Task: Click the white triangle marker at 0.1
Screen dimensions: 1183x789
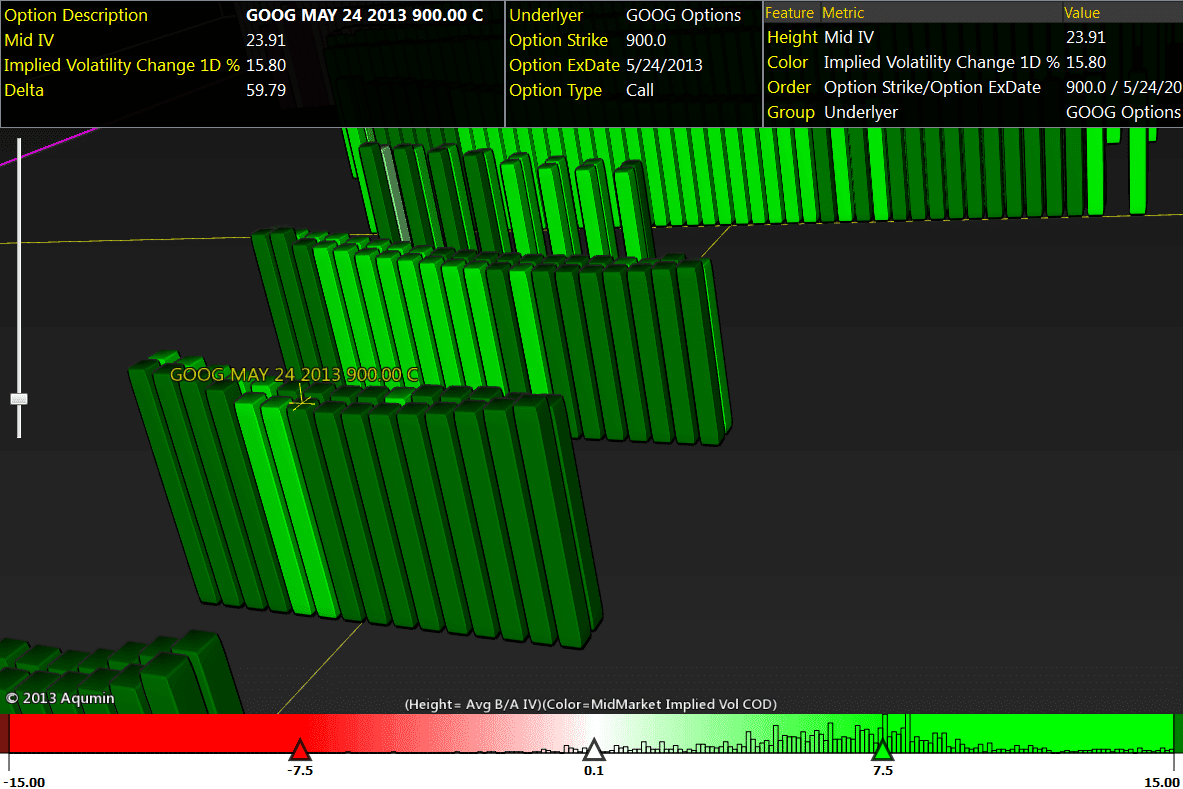Action: 594,750
